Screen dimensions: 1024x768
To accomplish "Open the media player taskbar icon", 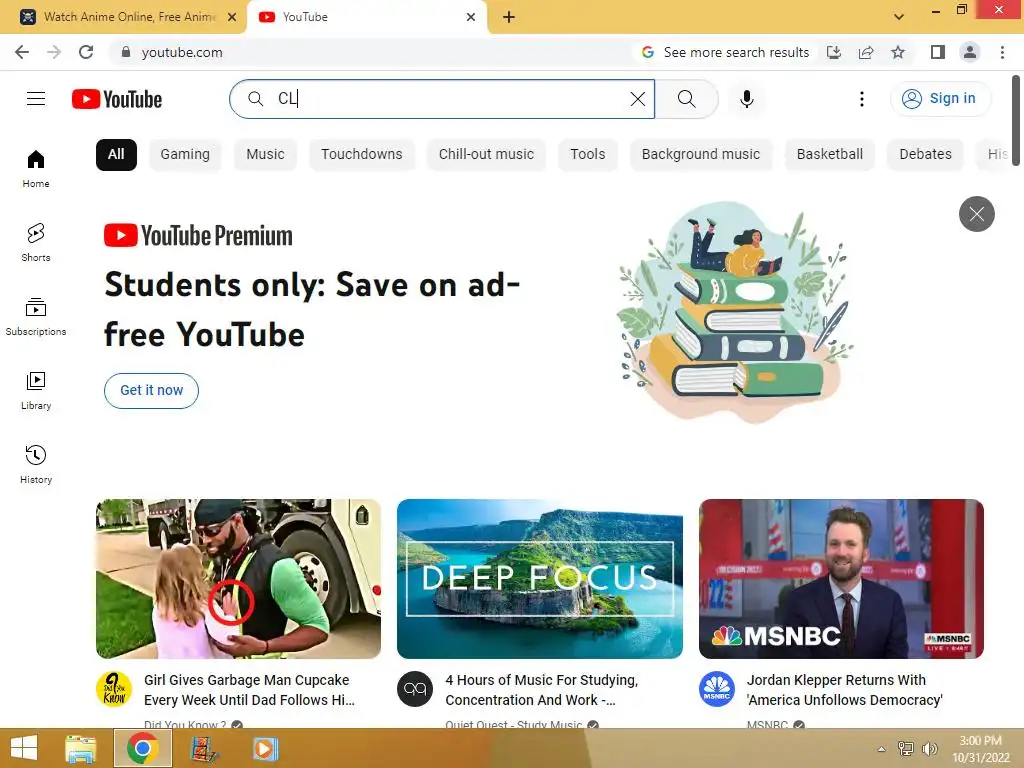I will [x=265, y=748].
